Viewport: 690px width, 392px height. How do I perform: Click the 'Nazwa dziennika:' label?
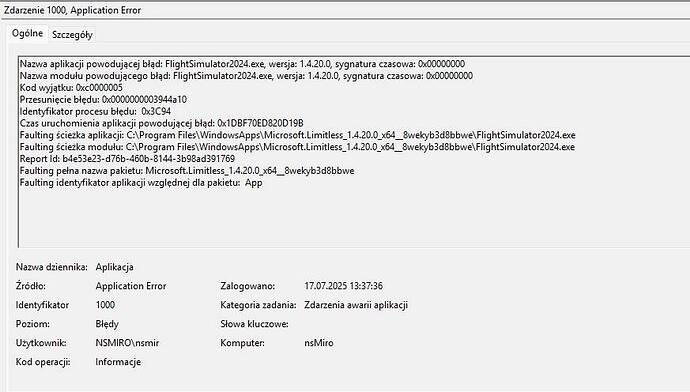coord(52,267)
